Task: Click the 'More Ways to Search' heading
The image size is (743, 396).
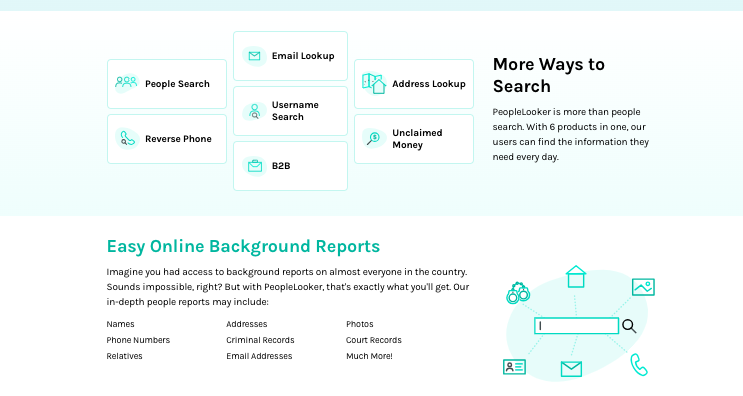Action: [549, 75]
